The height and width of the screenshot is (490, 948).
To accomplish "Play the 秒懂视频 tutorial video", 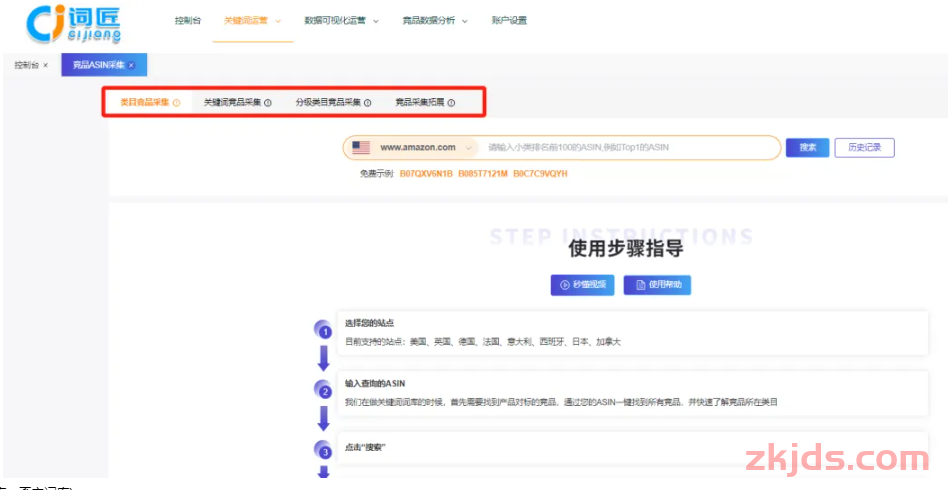I will point(582,284).
